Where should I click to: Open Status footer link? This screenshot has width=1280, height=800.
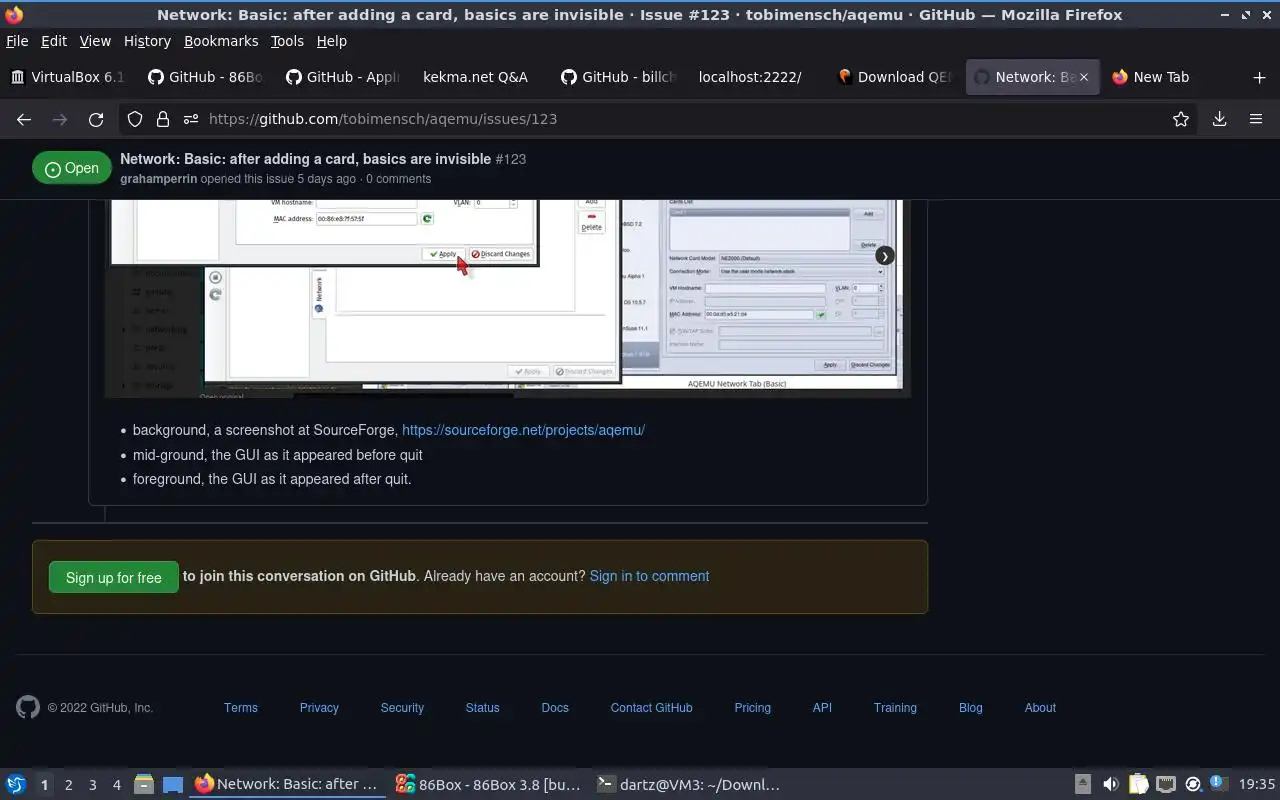pyautogui.click(x=482, y=707)
